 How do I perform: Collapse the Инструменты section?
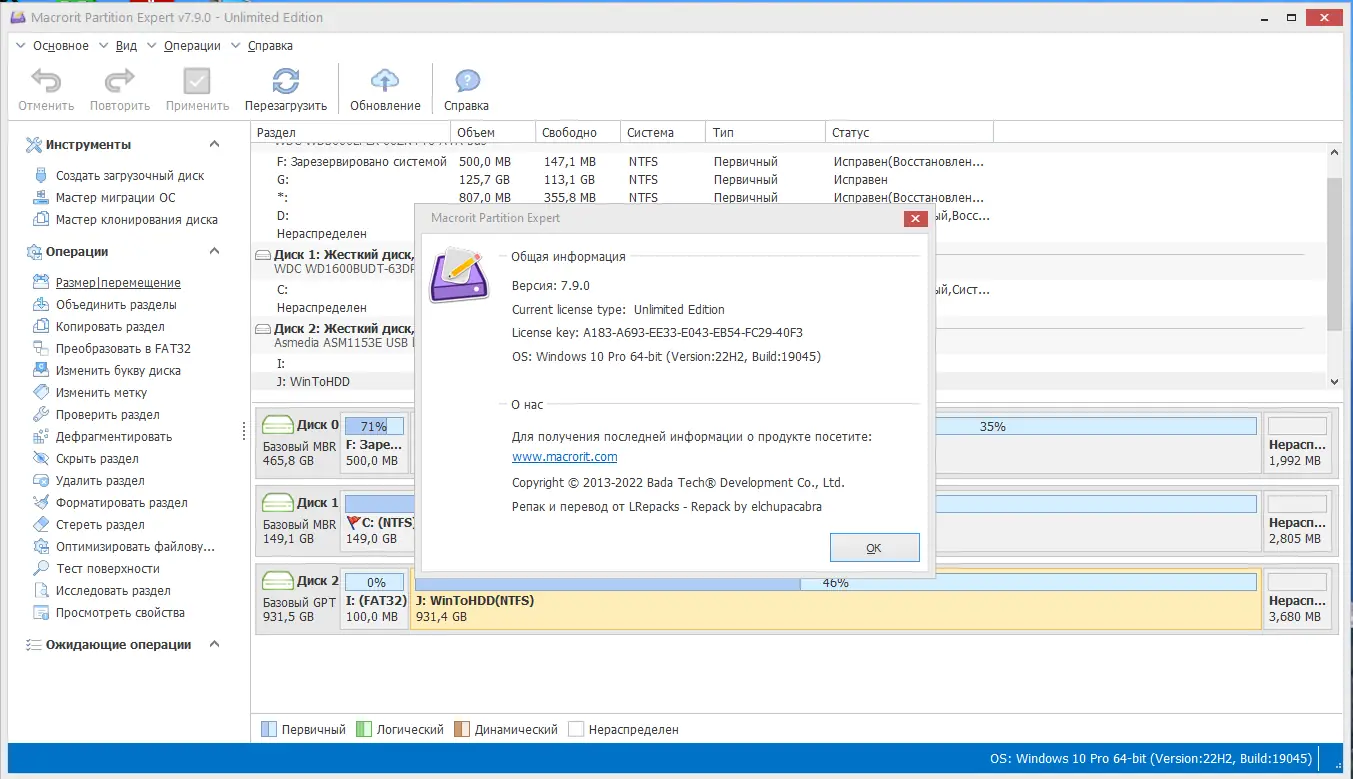coord(213,143)
